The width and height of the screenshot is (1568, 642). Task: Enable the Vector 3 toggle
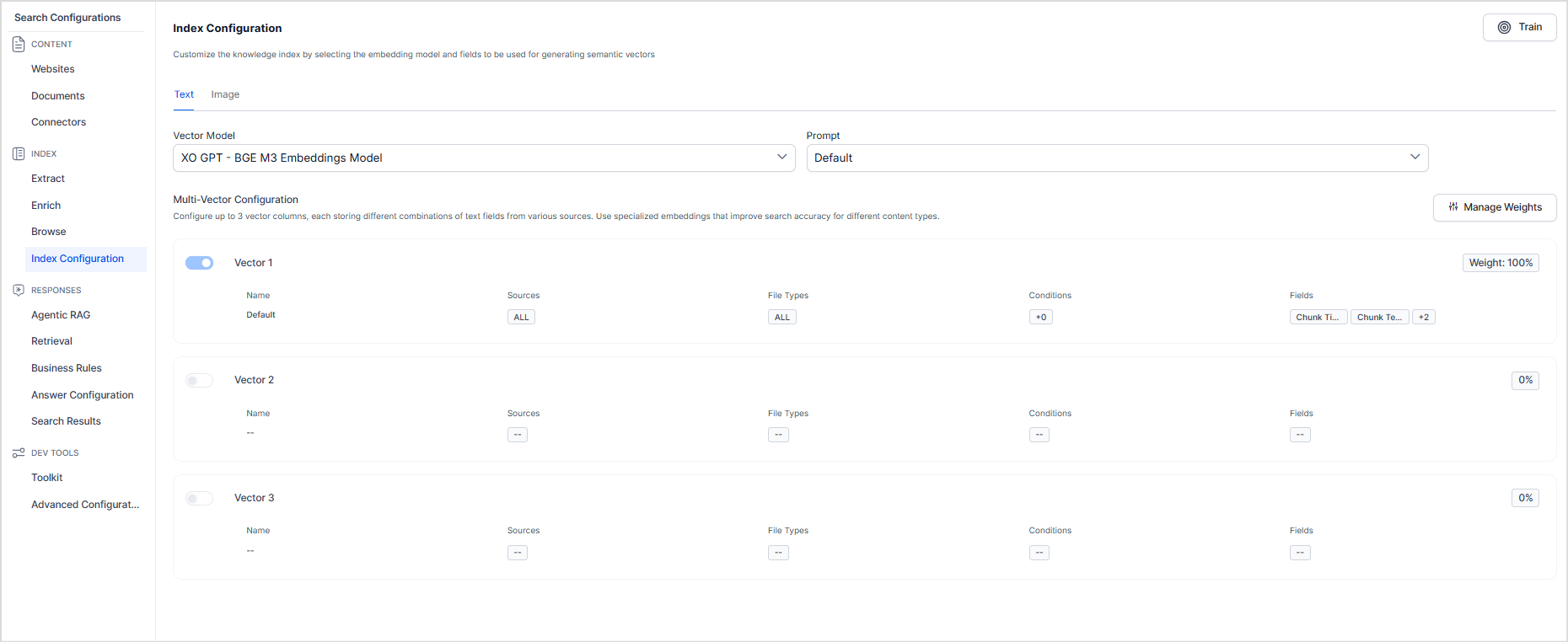pyautogui.click(x=200, y=499)
